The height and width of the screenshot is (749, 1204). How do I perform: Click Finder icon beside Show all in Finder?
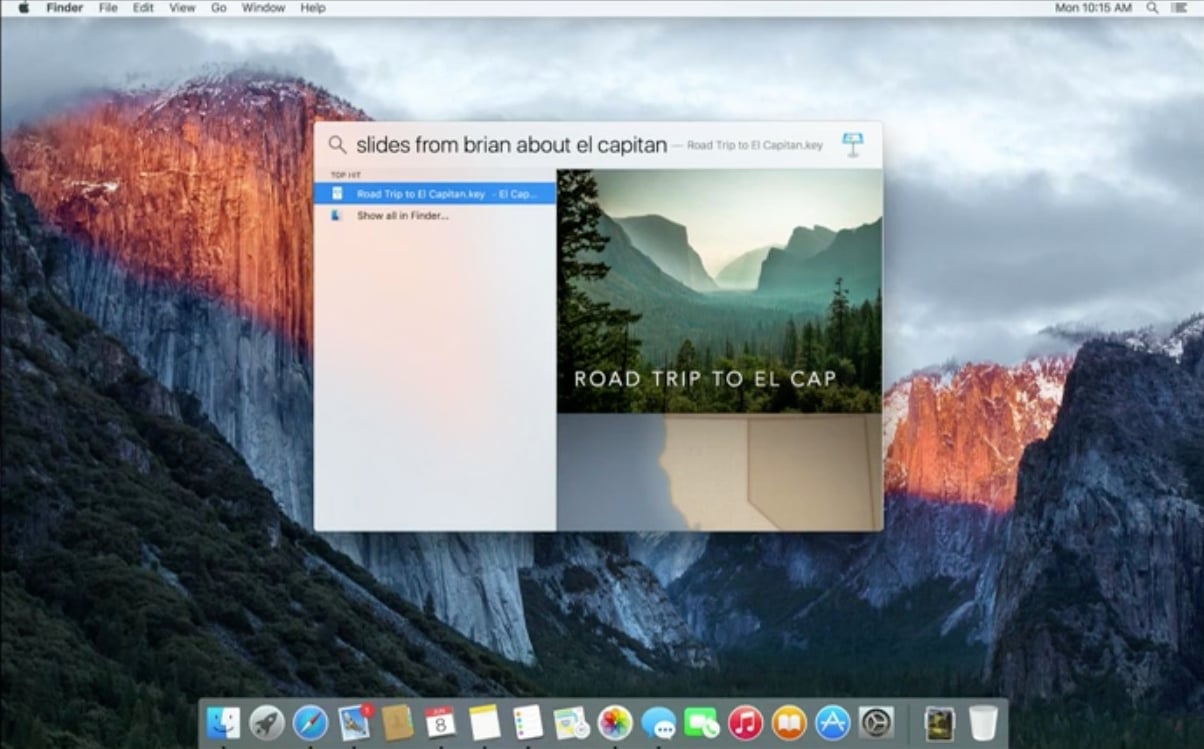337,215
